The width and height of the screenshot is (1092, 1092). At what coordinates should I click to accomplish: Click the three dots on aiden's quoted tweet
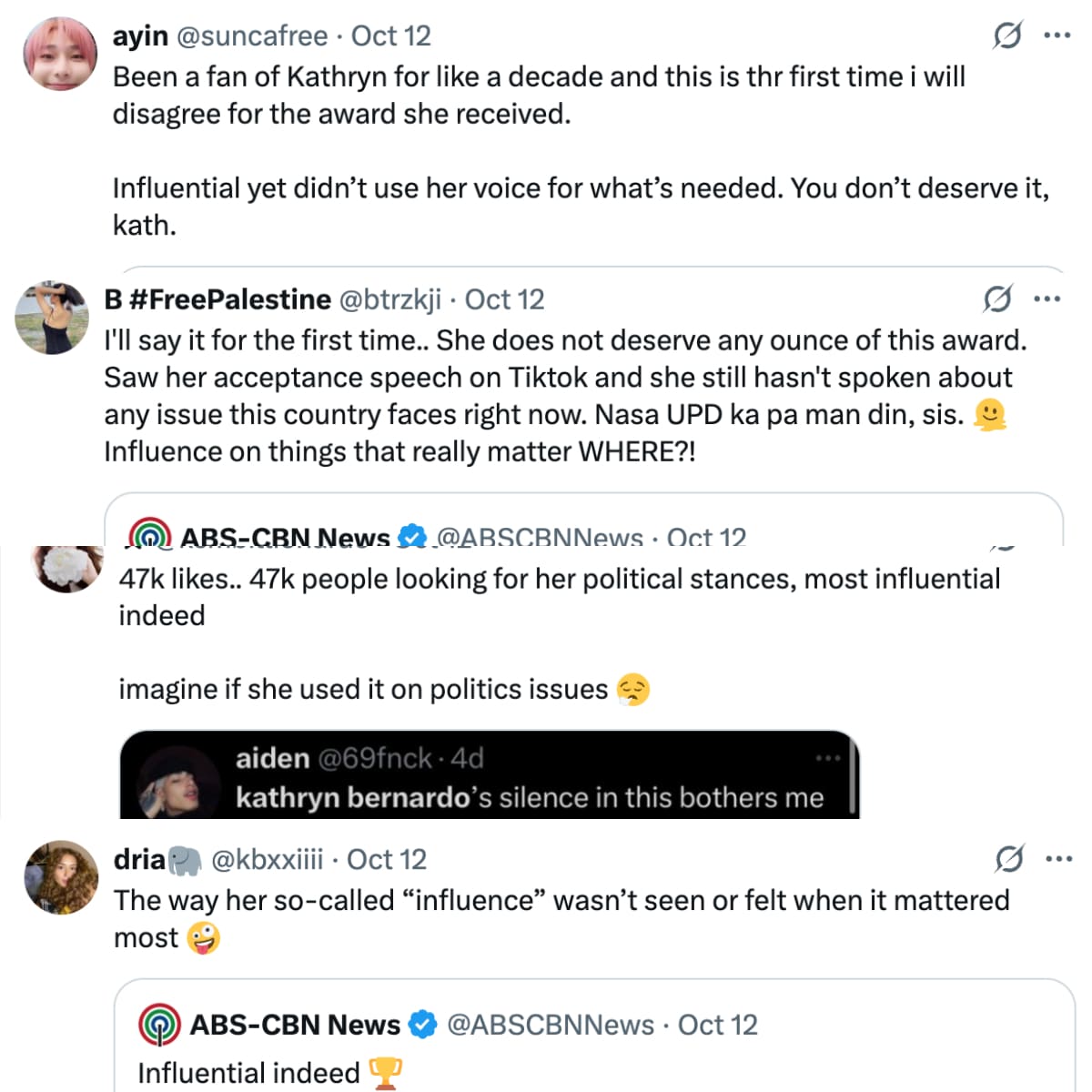(828, 758)
